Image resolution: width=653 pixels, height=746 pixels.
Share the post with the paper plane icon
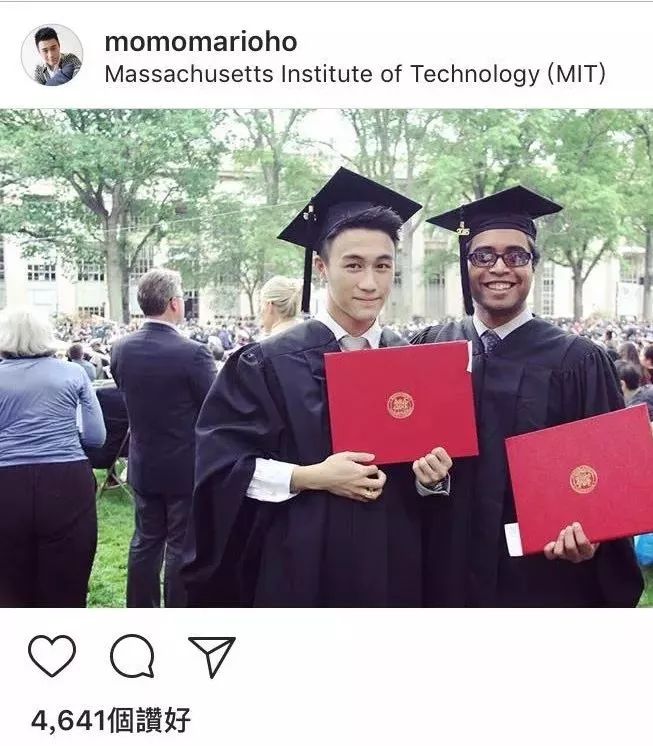(x=212, y=656)
